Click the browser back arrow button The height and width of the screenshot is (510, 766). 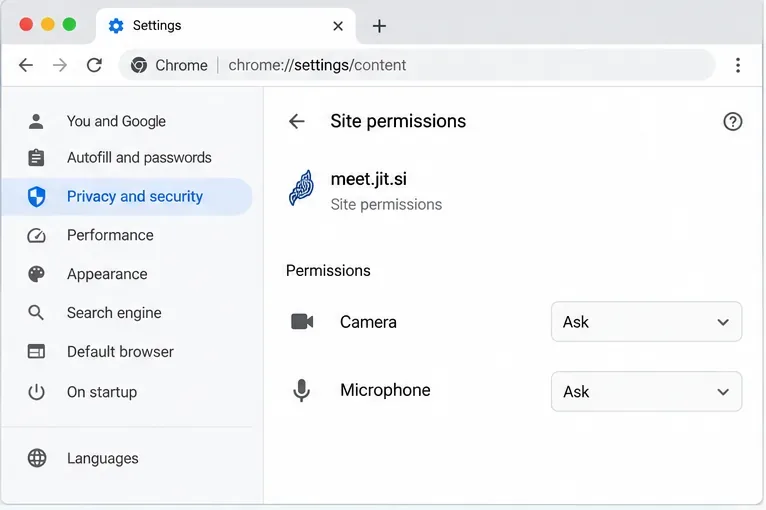[x=26, y=65]
